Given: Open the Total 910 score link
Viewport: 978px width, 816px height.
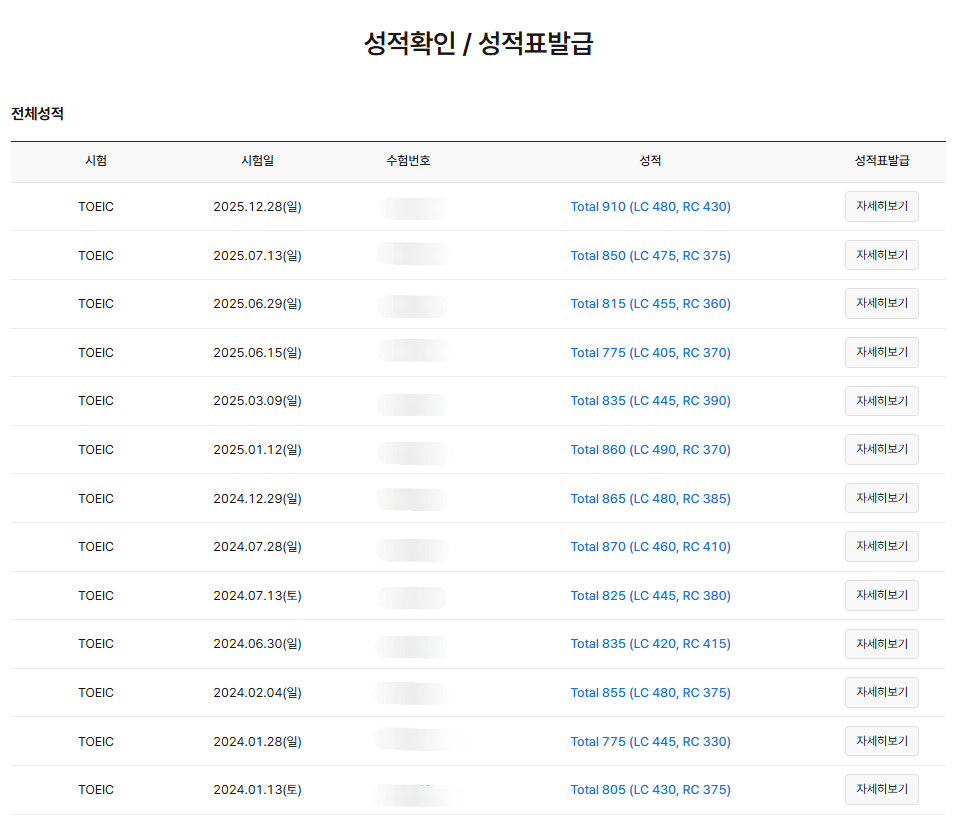Looking at the screenshot, I should tap(650, 207).
